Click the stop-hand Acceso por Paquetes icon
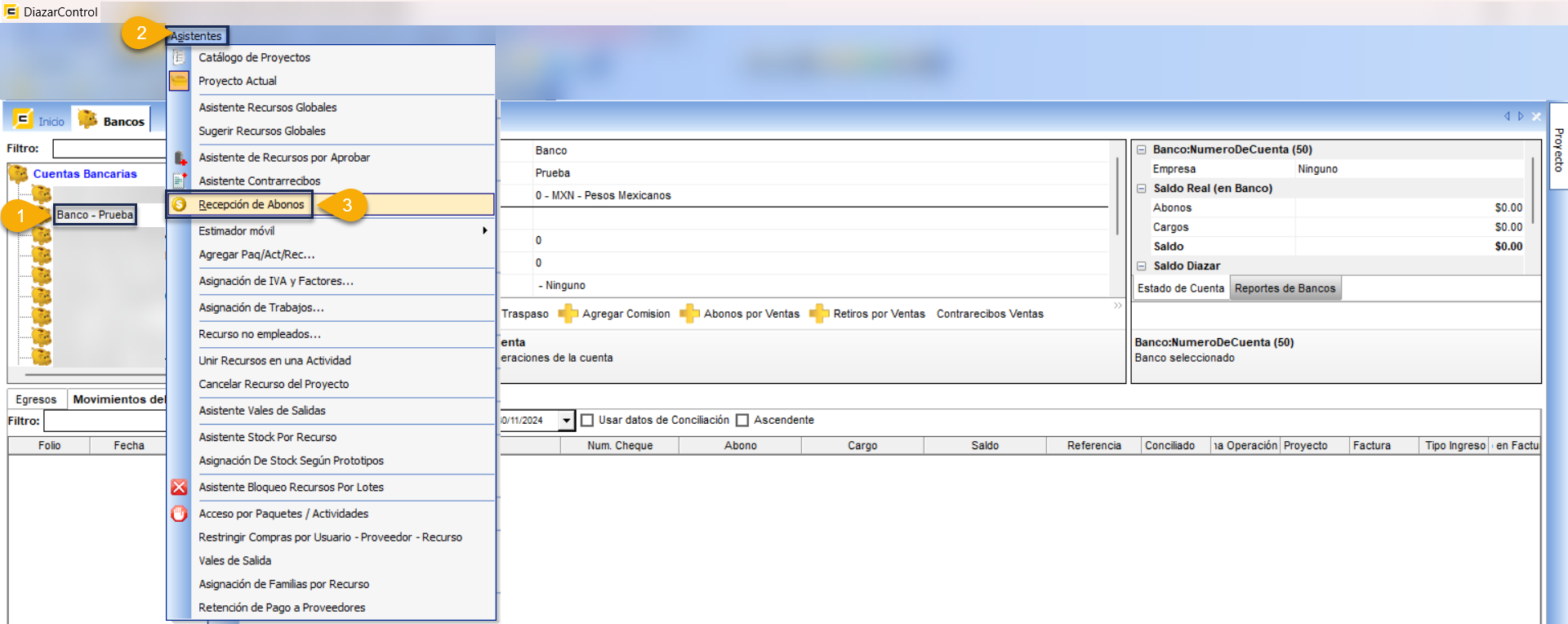The image size is (1568, 624). click(179, 514)
